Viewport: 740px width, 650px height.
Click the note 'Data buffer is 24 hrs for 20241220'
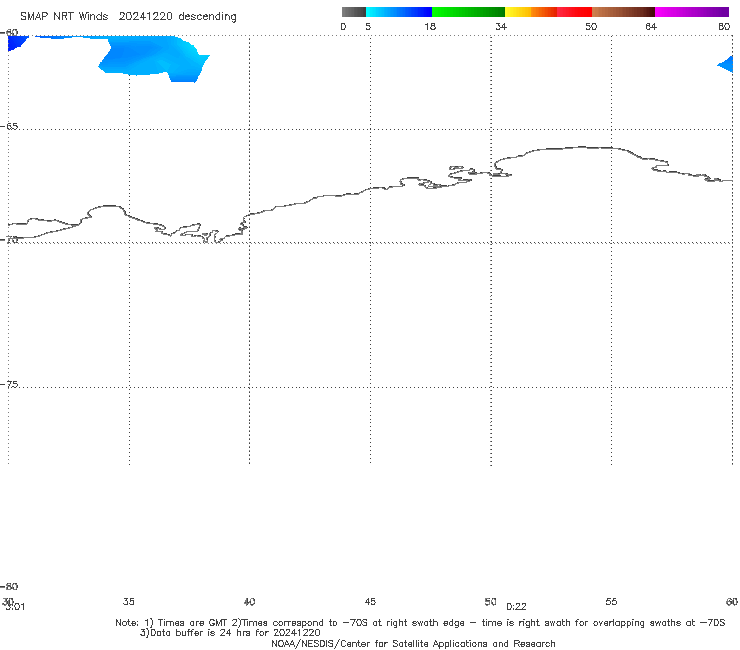pos(230,633)
